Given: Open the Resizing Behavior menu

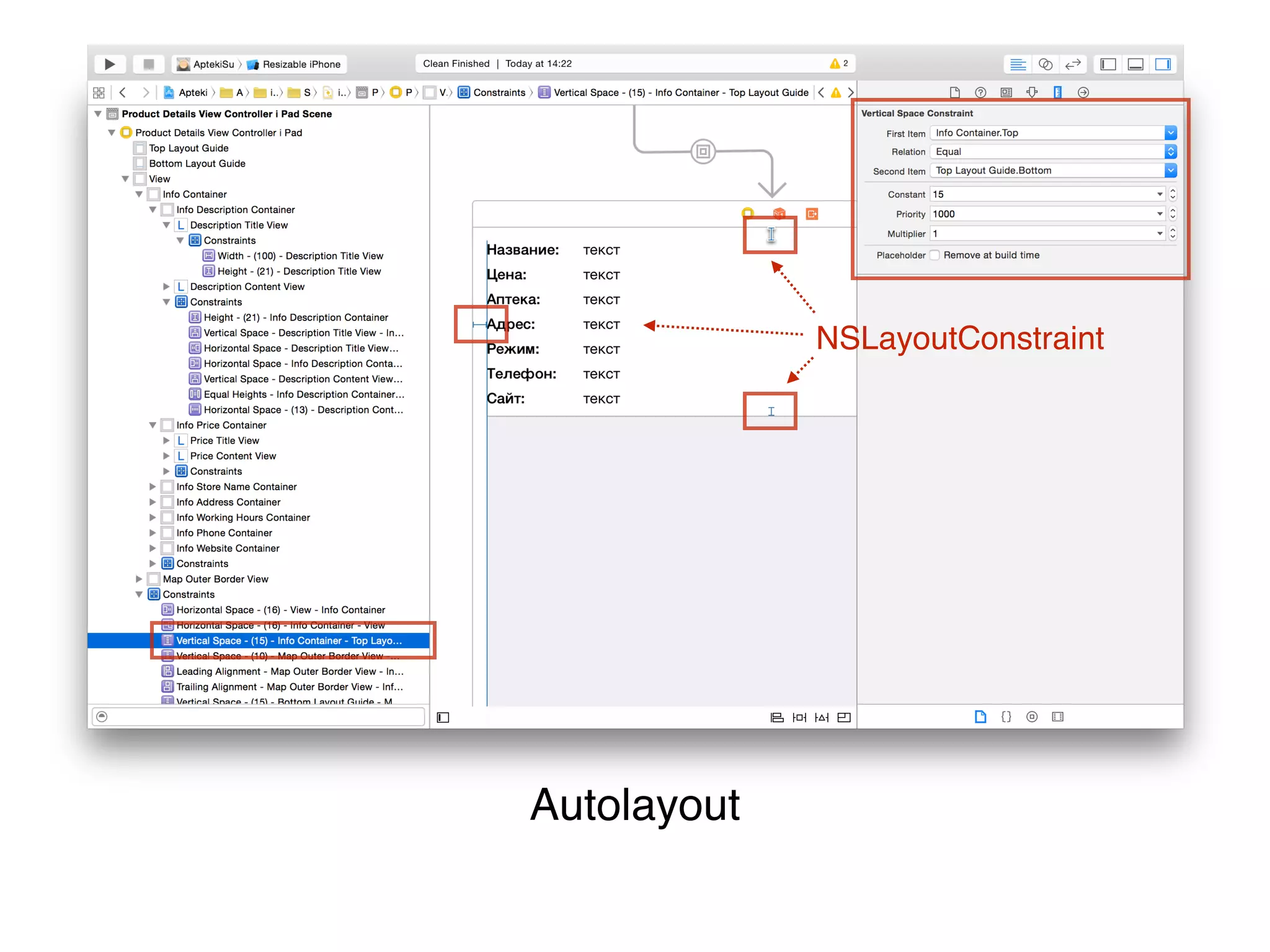Looking at the screenshot, I should (x=844, y=718).
